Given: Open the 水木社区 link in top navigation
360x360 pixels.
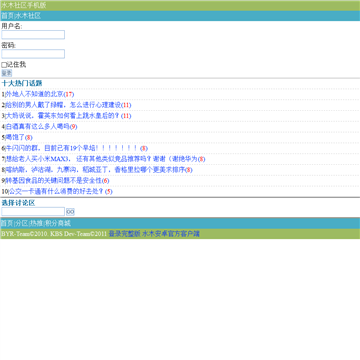Looking at the screenshot, I should (x=28, y=16).
